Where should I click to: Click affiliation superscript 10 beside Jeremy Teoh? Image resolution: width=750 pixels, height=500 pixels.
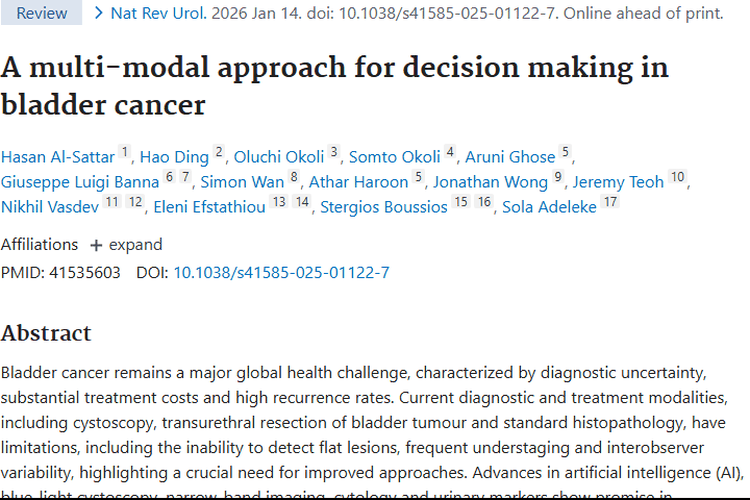(678, 178)
